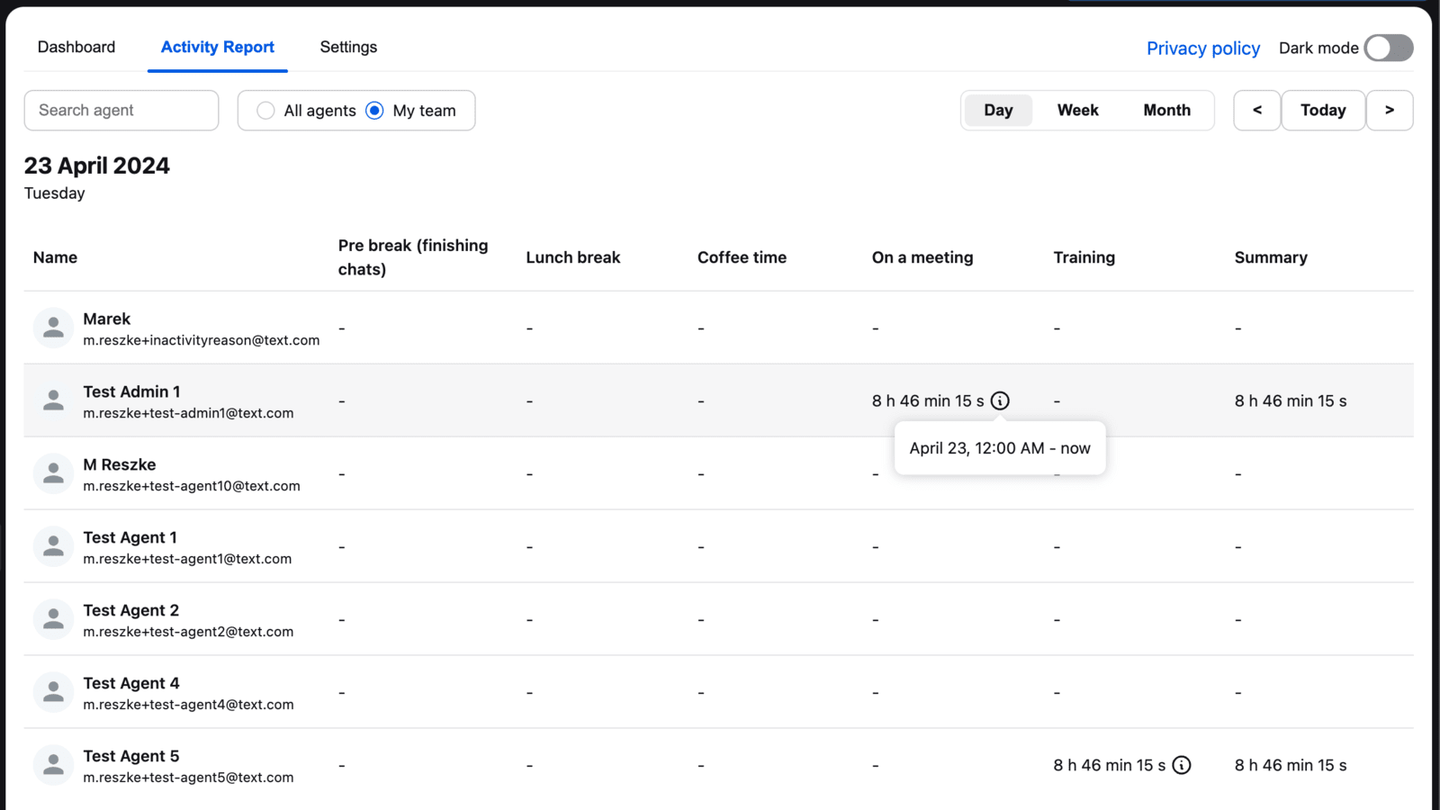Click Test Agent 1 avatar icon
This screenshot has height=810, width=1440.
click(54, 547)
